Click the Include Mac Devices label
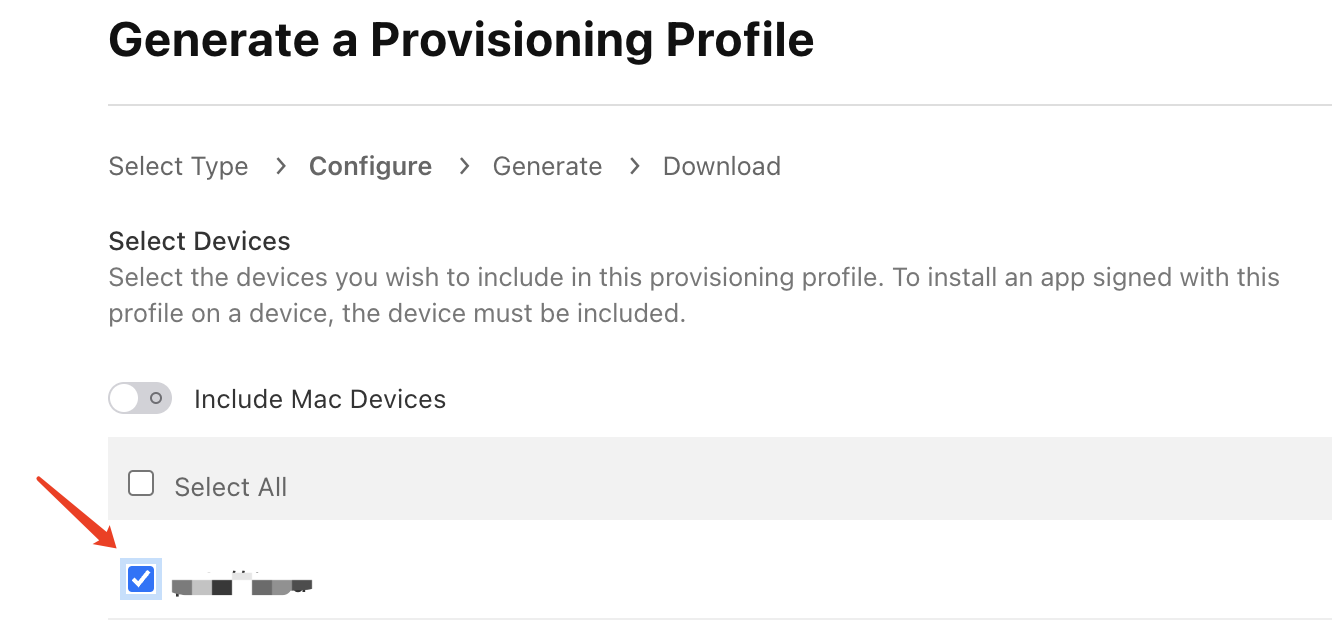The height and width of the screenshot is (640, 1332). click(x=319, y=399)
